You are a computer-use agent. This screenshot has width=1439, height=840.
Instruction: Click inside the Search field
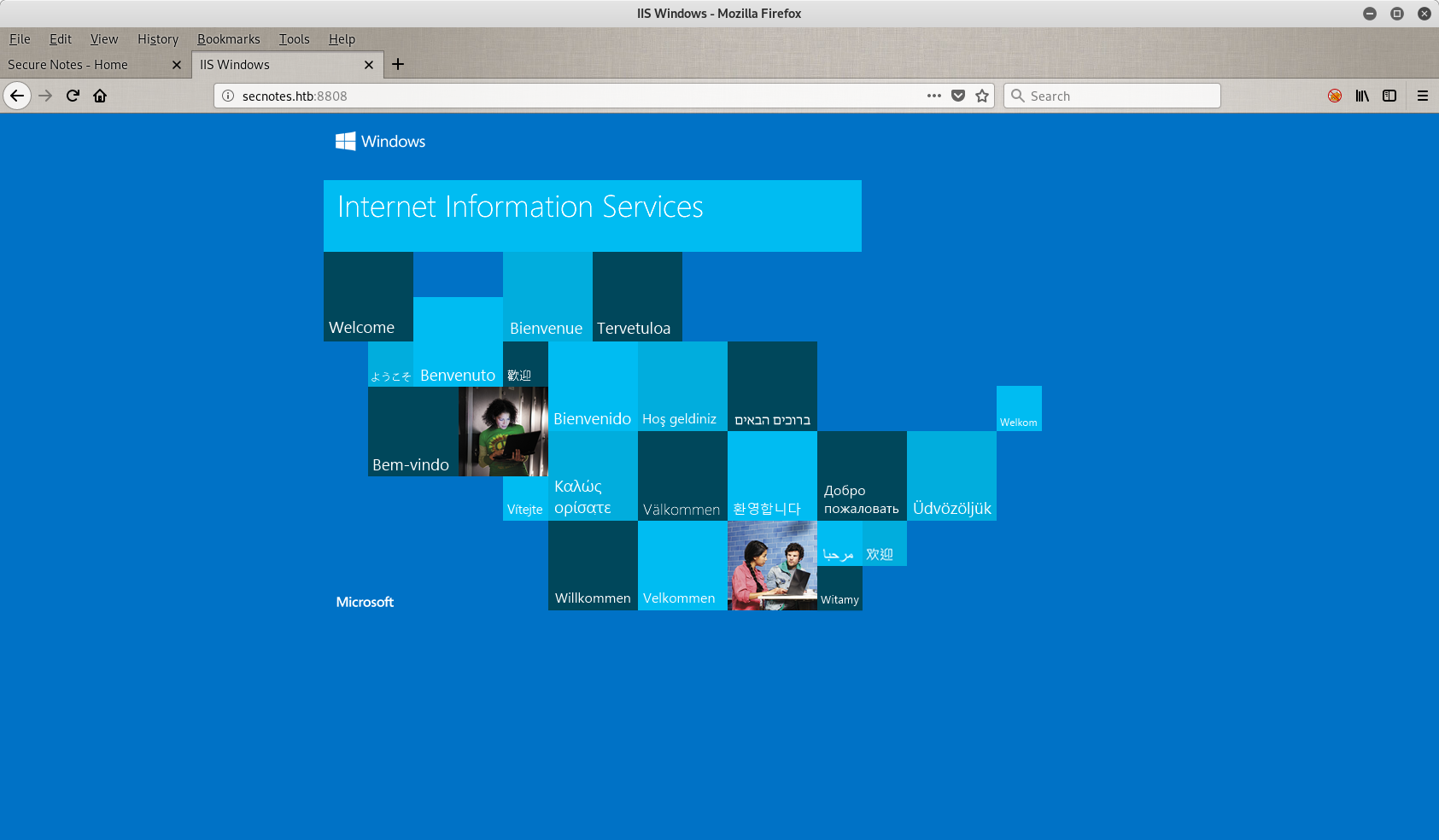point(1110,96)
